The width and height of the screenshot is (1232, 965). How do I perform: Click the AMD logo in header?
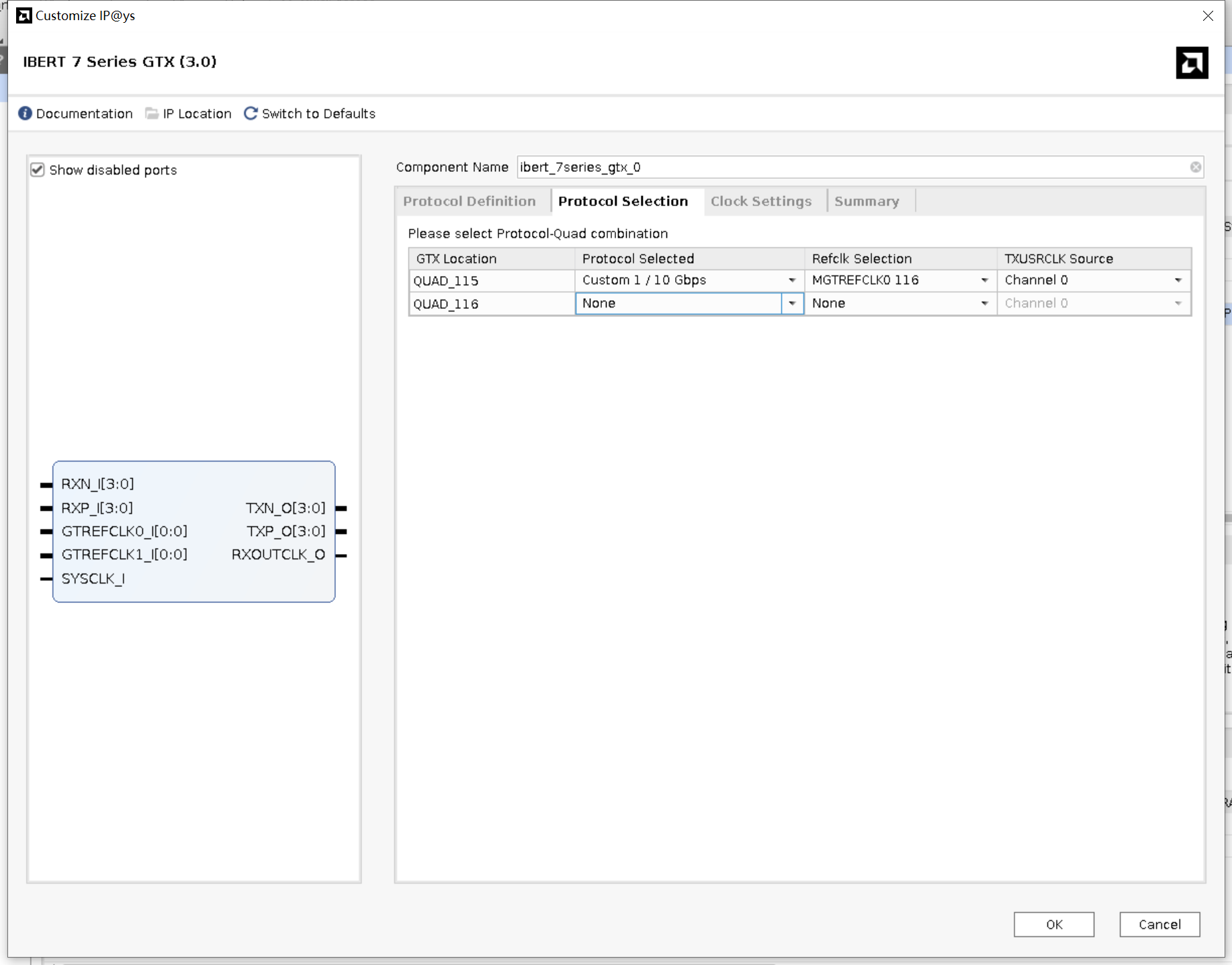click(1192, 62)
